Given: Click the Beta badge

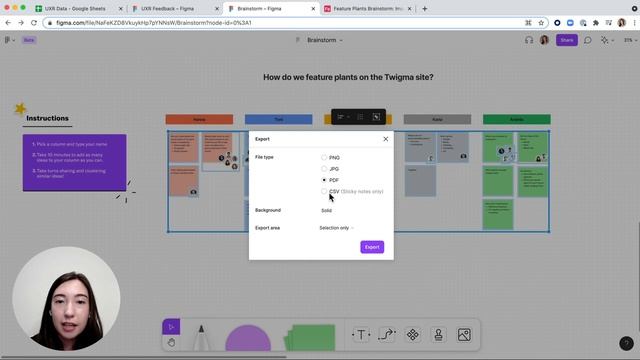Looking at the screenshot, I should coord(29,40).
